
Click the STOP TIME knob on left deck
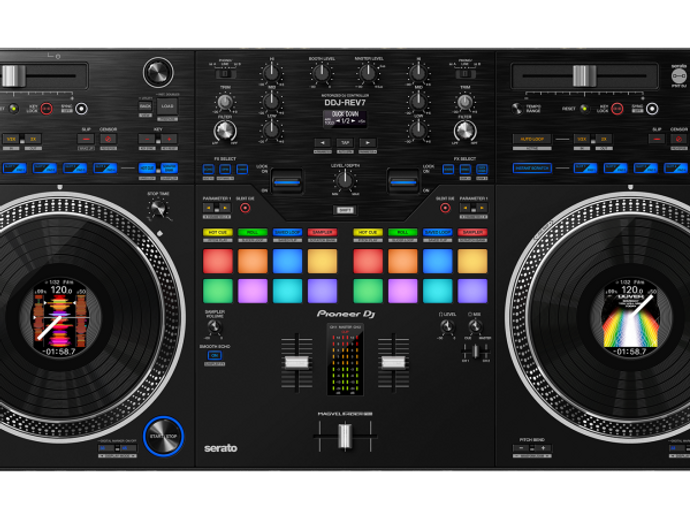[x=158, y=209]
